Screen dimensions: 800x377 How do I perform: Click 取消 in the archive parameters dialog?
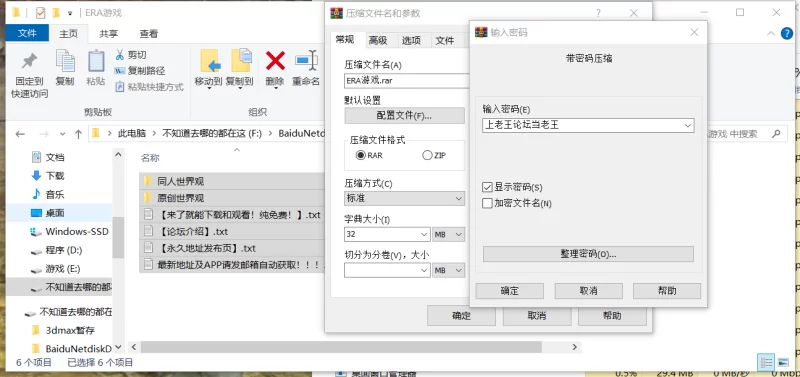[x=537, y=316]
